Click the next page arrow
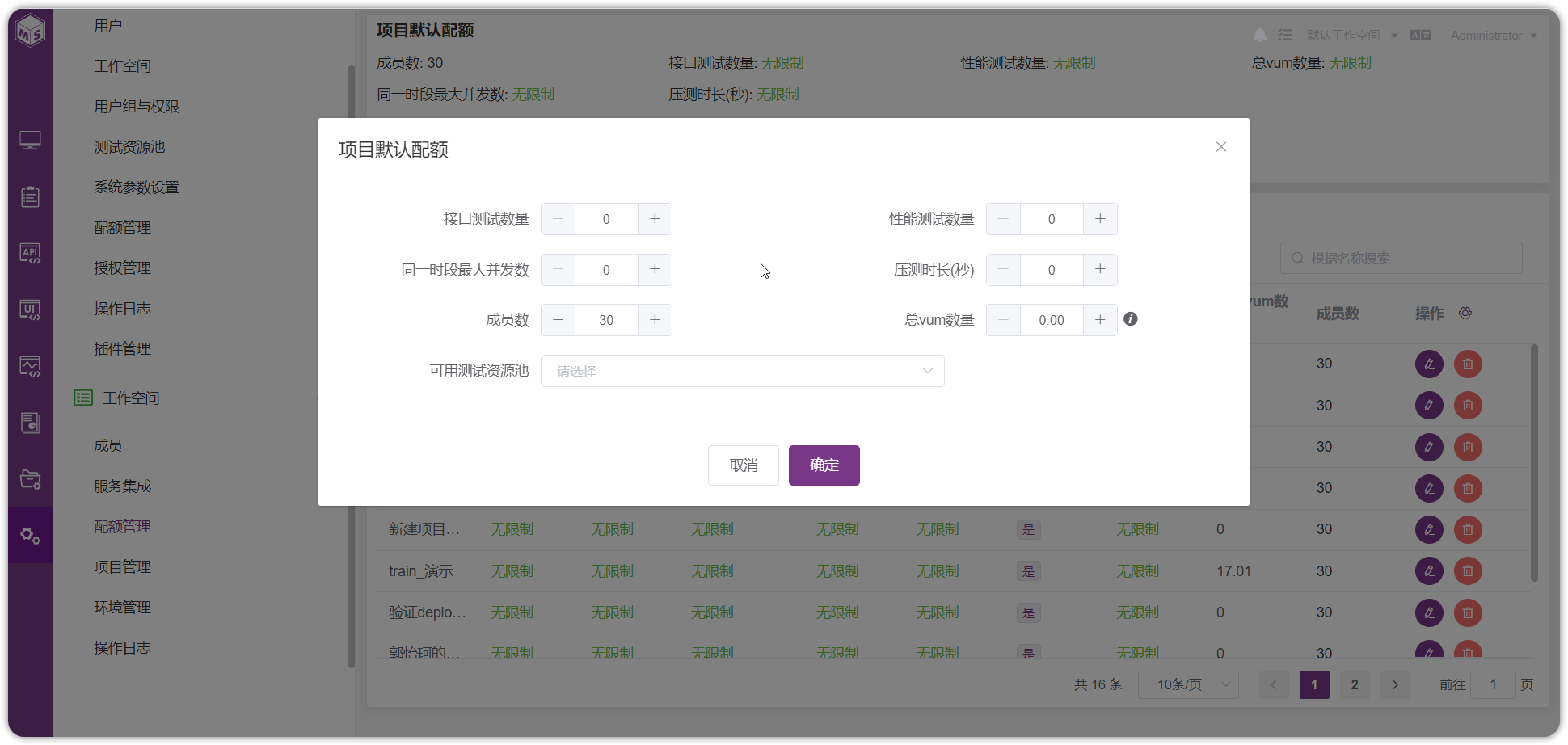Viewport: 1568px width, 745px height. pyautogui.click(x=1395, y=684)
